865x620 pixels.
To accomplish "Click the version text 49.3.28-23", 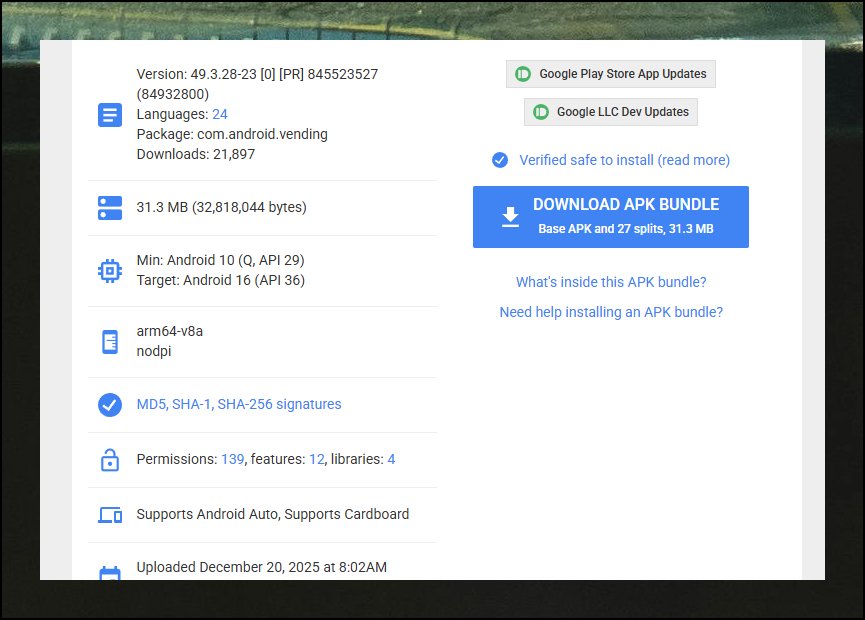I will (223, 74).
